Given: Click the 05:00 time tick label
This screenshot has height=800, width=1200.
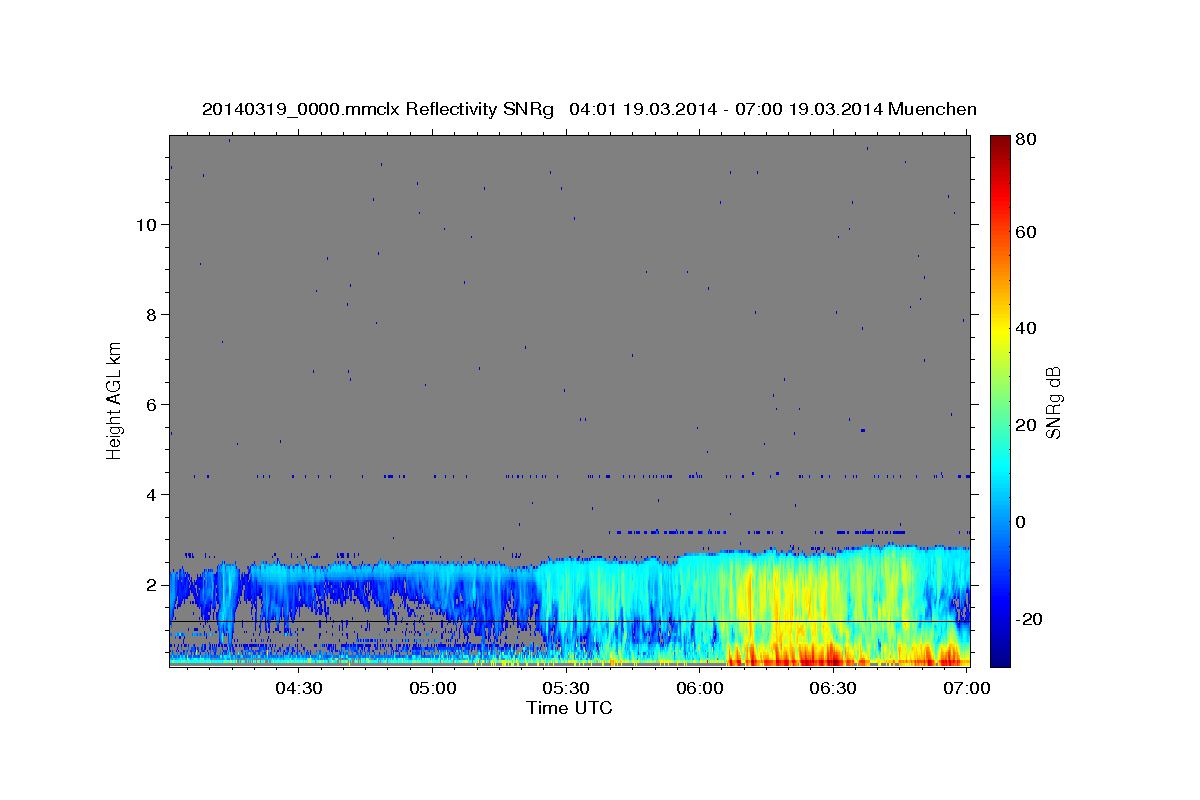Looking at the screenshot, I should click(x=434, y=689).
